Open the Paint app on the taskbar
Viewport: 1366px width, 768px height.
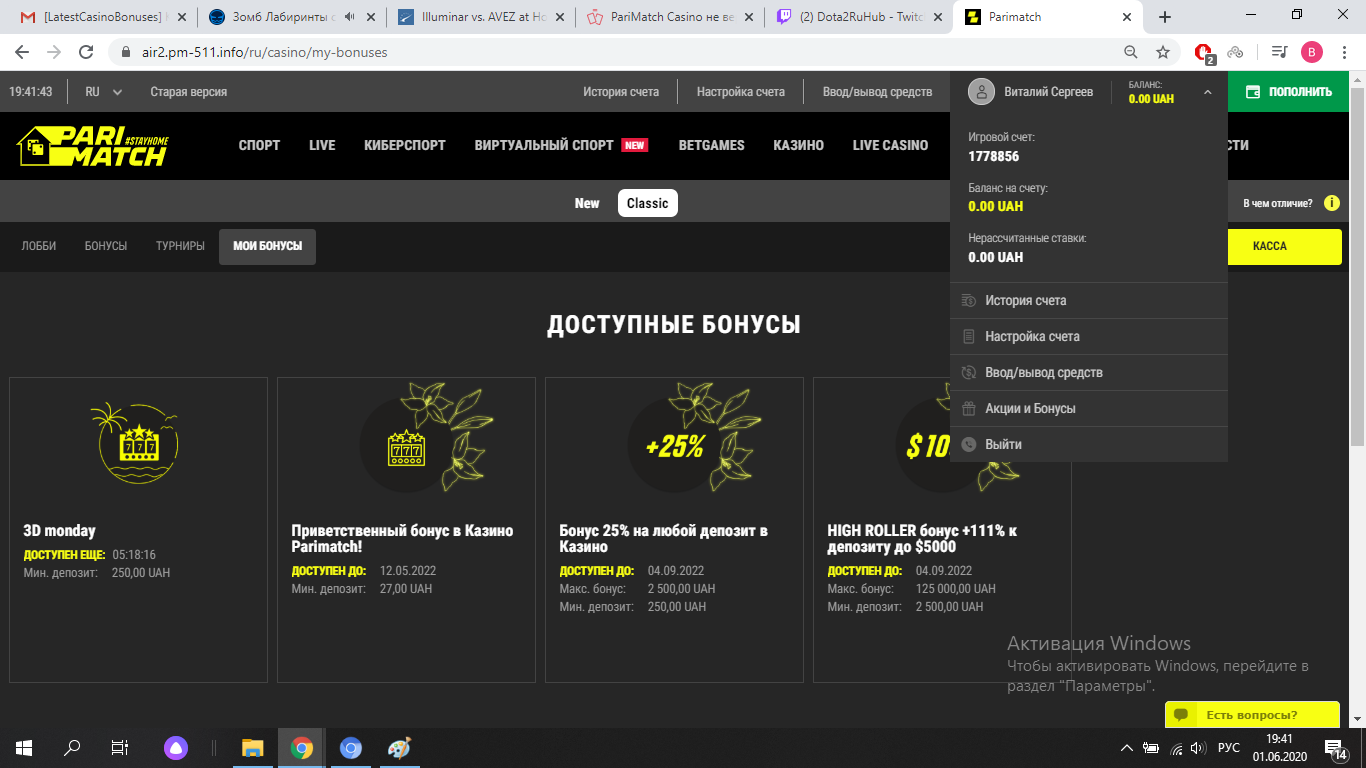(399, 747)
